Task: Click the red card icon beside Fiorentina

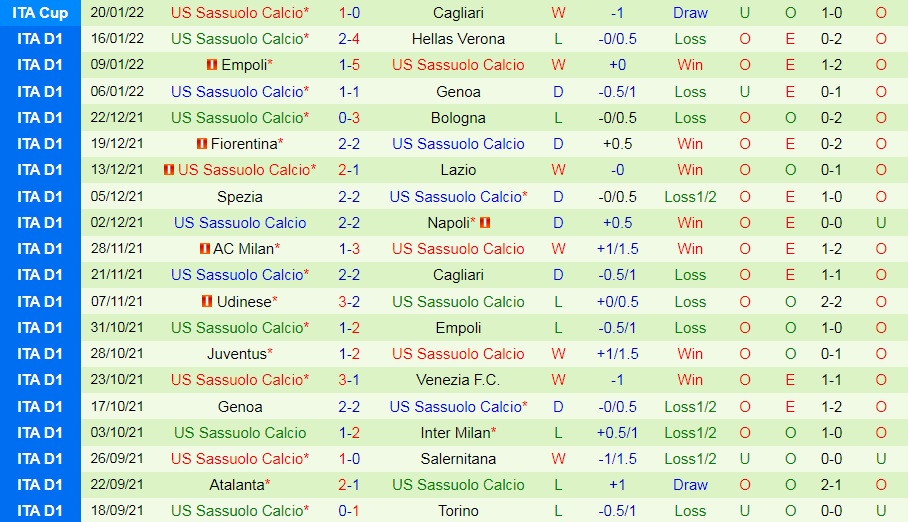Action: [203, 144]
